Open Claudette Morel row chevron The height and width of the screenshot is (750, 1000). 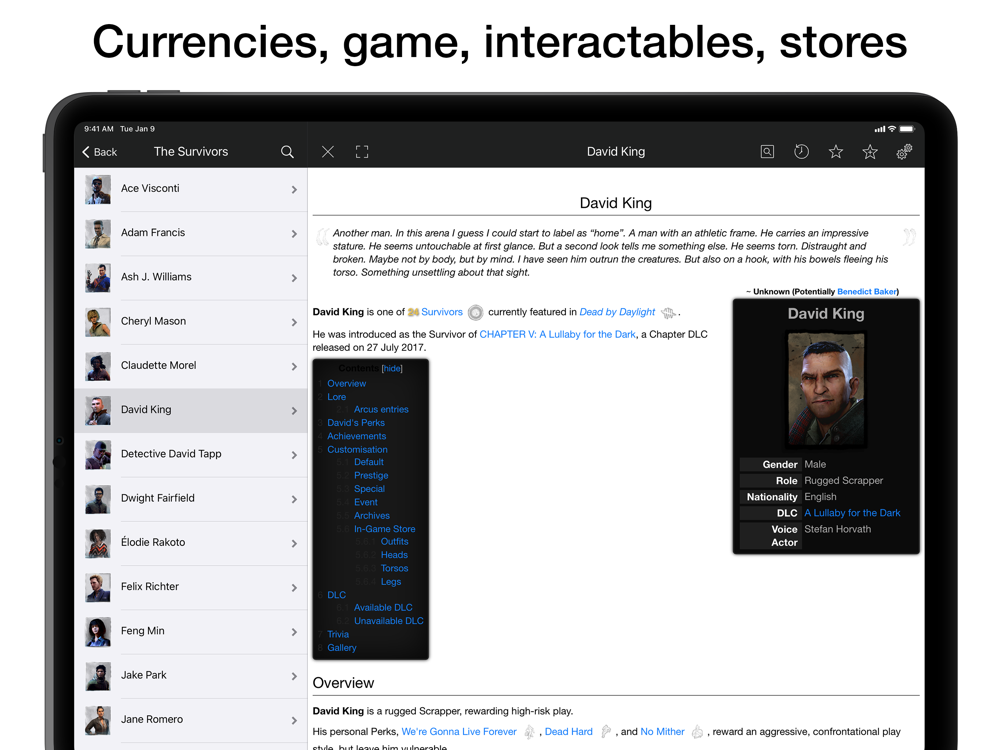[294, 366]
